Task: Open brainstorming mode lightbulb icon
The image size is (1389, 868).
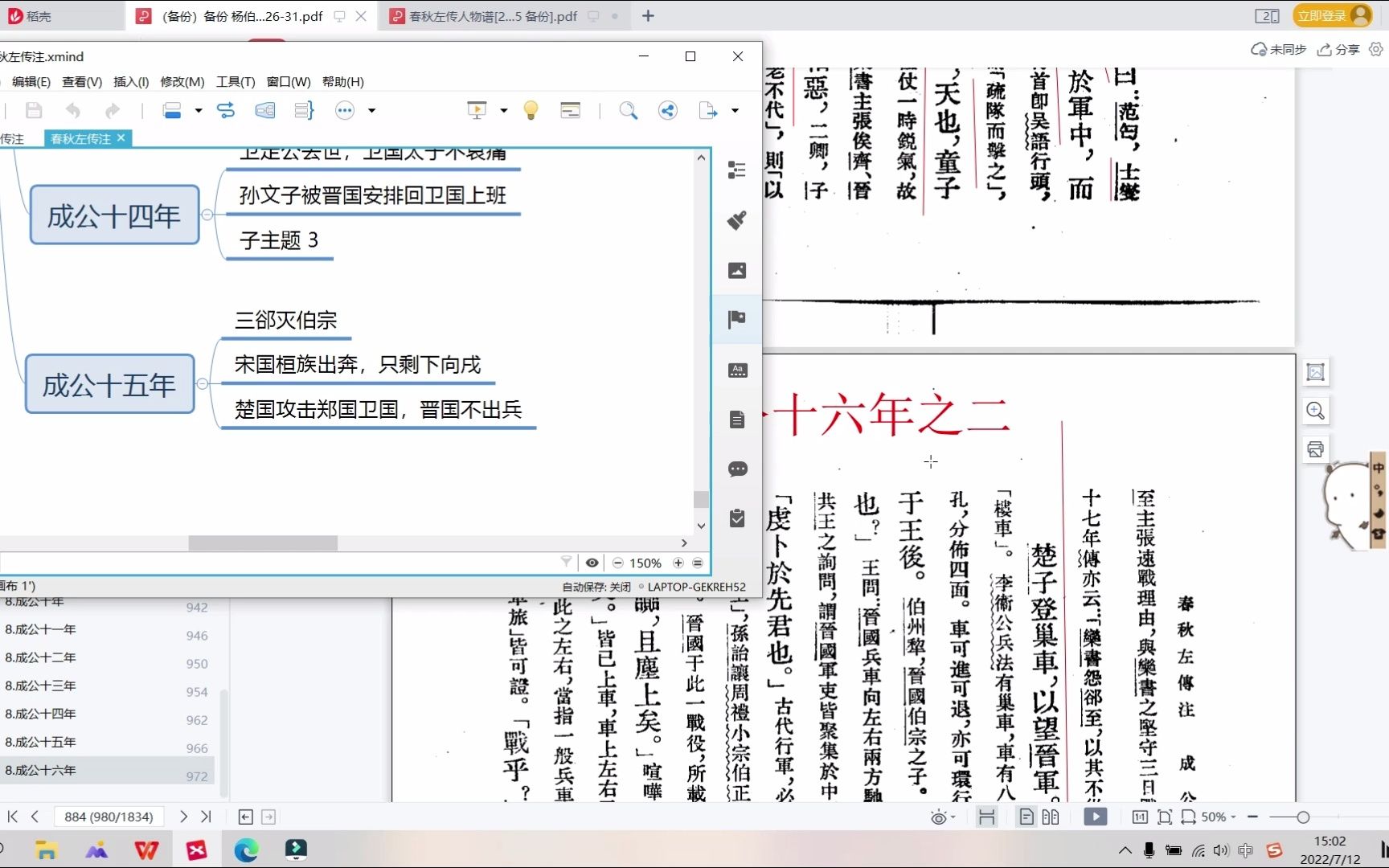Action: point(531,111)
